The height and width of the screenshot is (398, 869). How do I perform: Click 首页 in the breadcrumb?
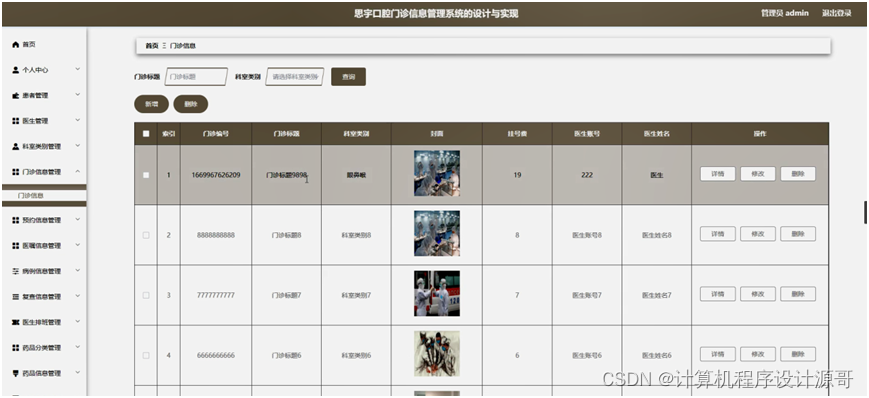(152, 46)
